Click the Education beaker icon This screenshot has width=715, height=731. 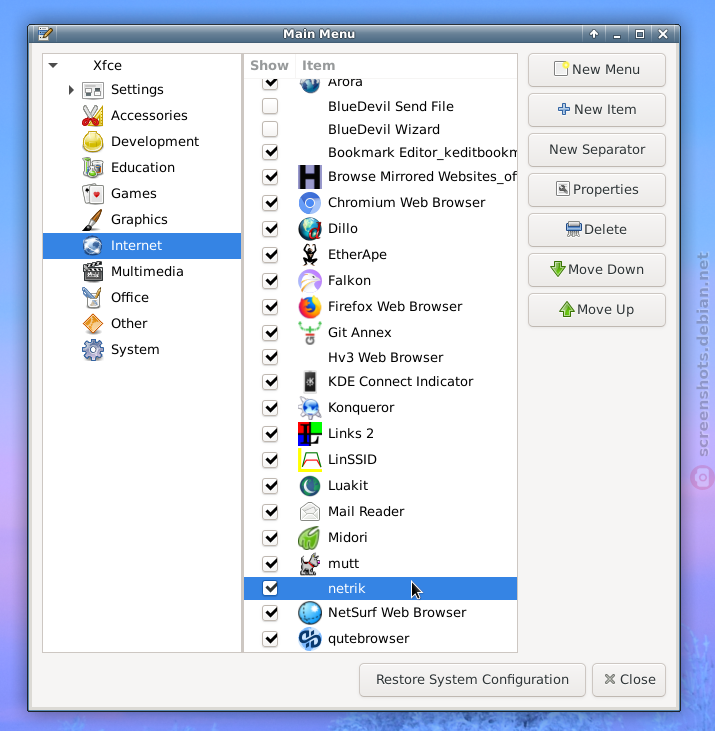point(93,168)
